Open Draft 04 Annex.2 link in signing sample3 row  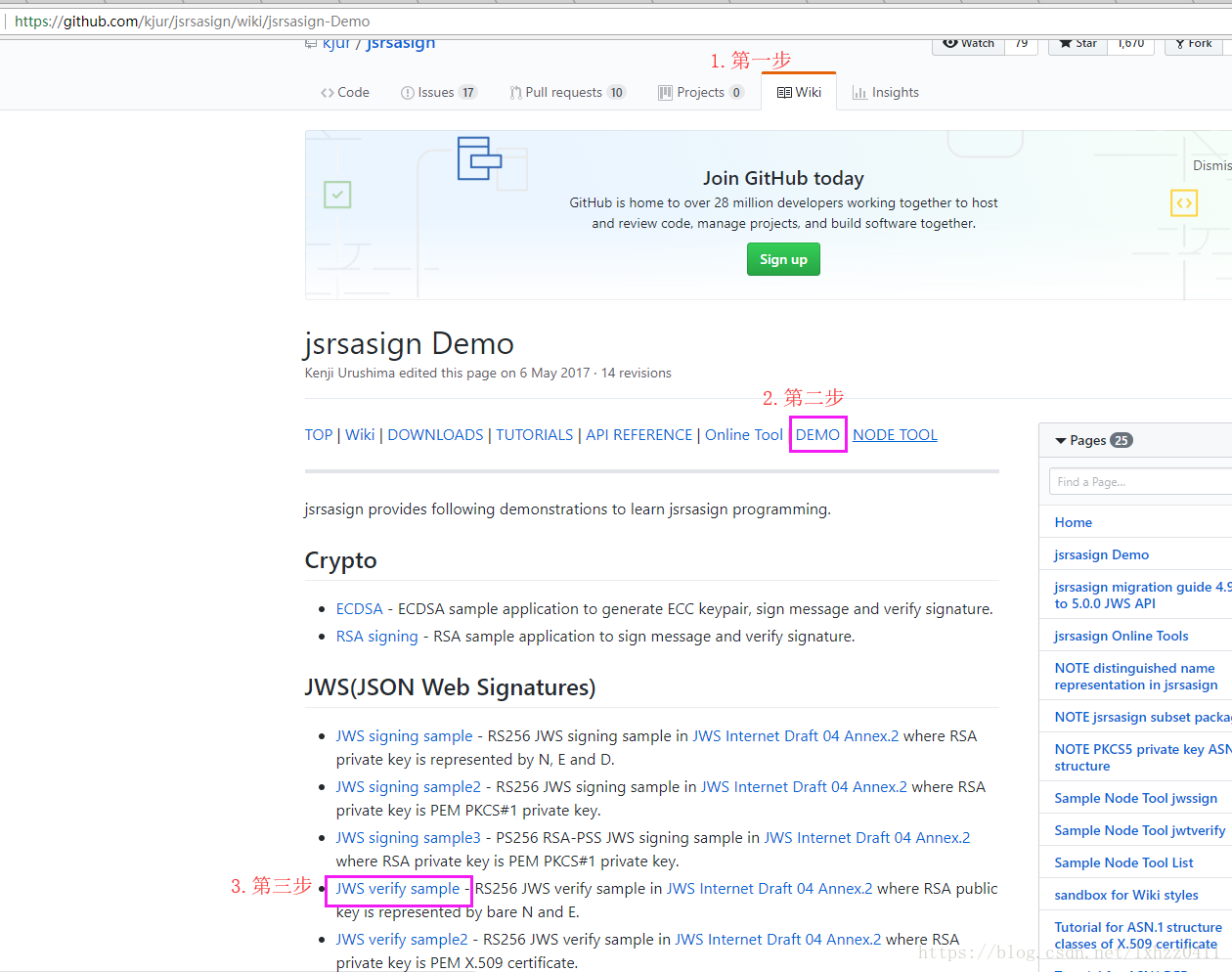[867, 837]
